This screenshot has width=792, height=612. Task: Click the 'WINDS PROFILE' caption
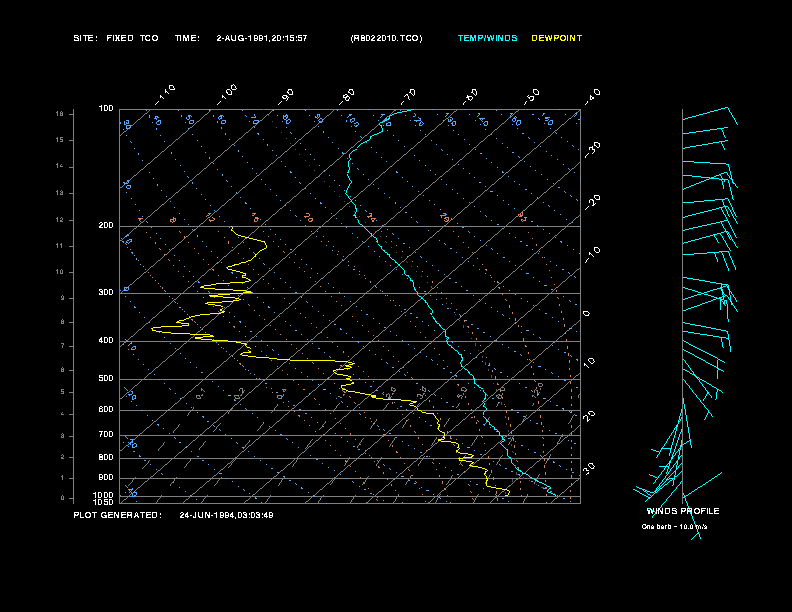(x=683, y=512)
